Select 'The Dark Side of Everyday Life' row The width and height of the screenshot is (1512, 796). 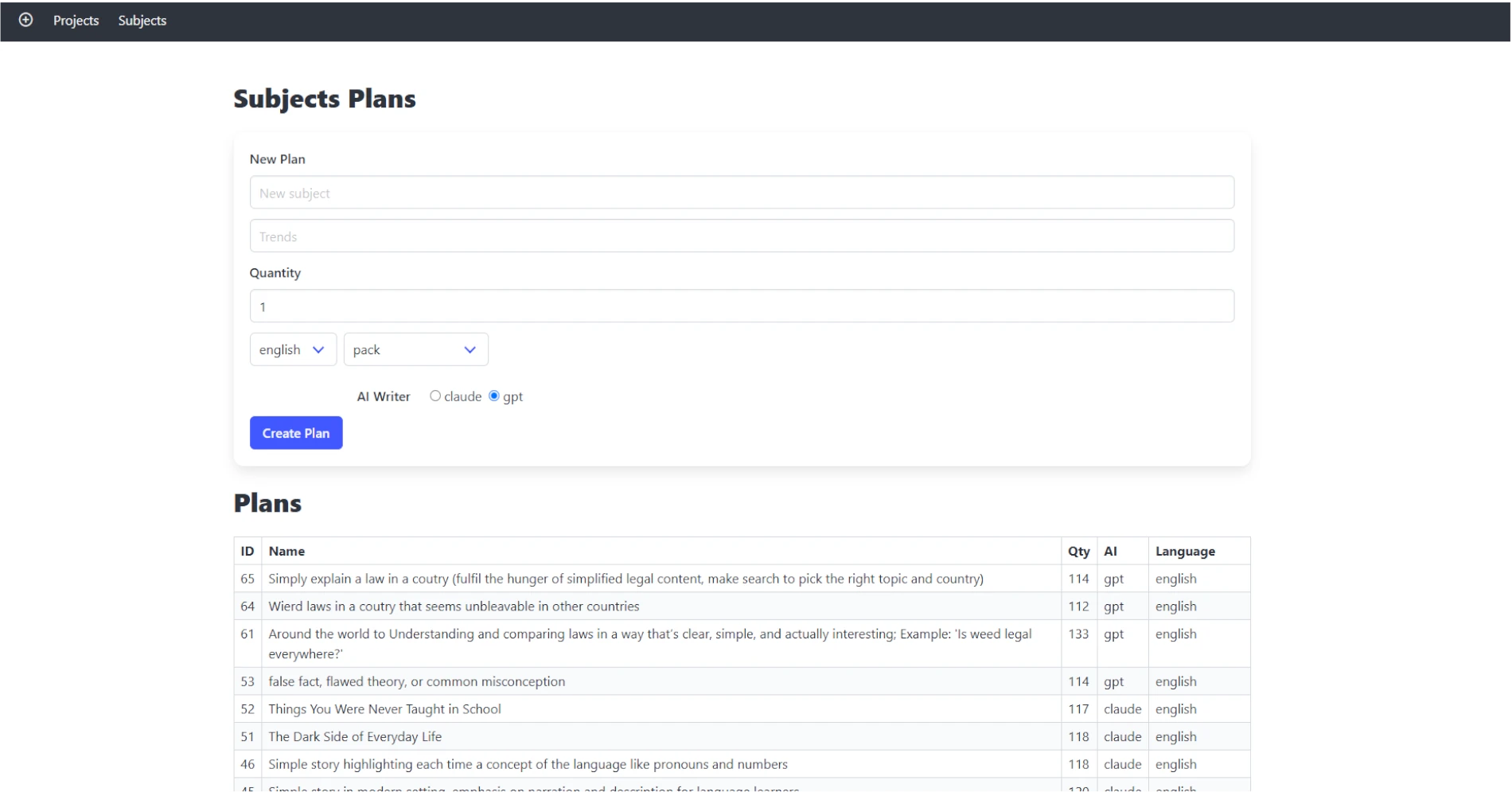(x=355, y=737)
